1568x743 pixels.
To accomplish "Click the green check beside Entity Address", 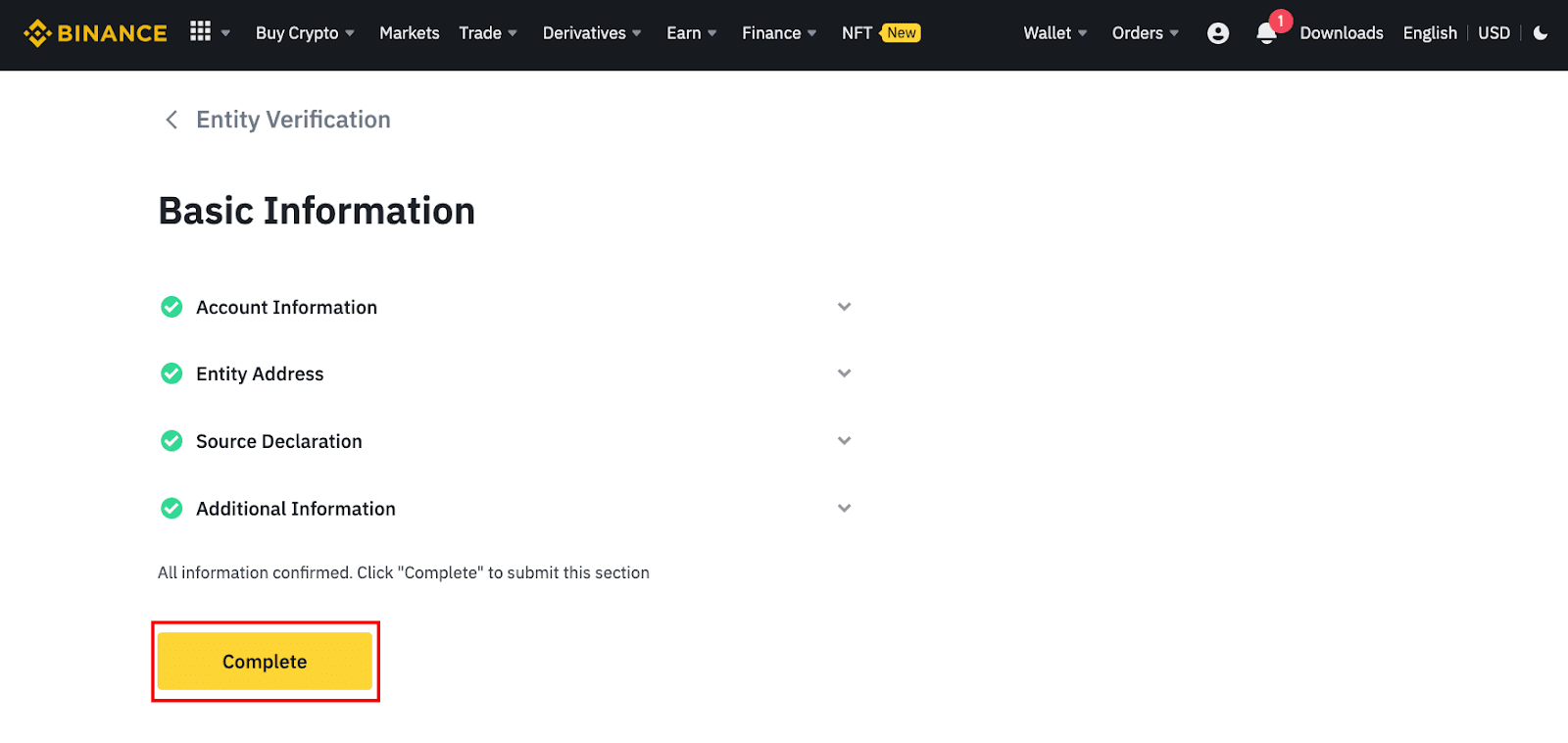I will (171, 373).
